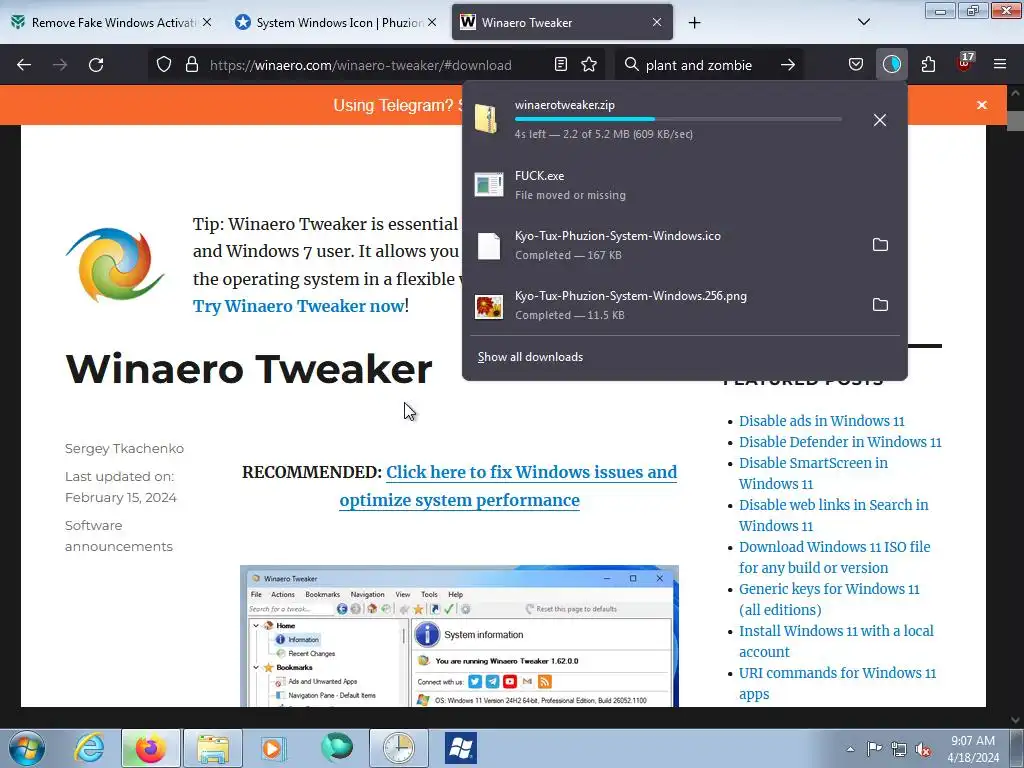Viewport: 1024px width, 768px height.
Task: Open the Try Winaero Tweaker now link
Action: 298,306
